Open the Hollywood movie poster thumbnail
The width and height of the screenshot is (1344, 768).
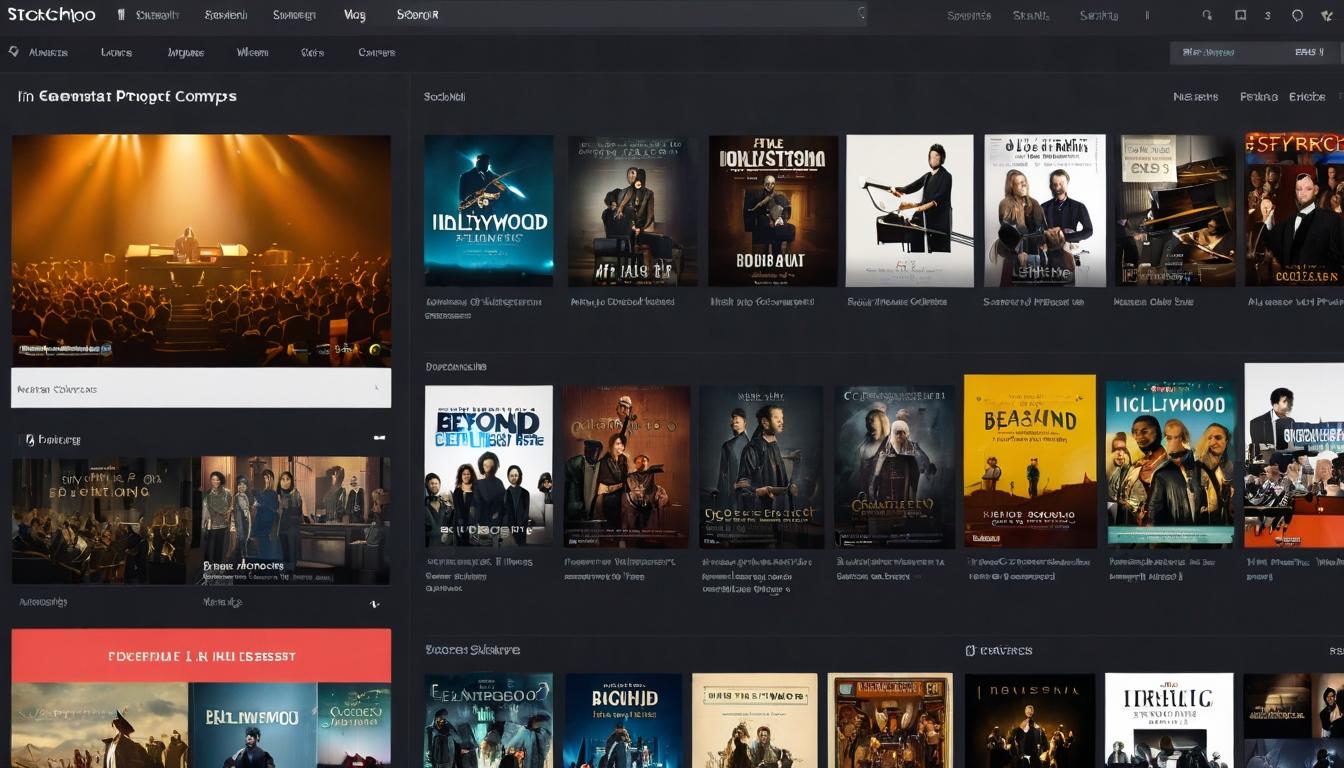click(489, 210)
